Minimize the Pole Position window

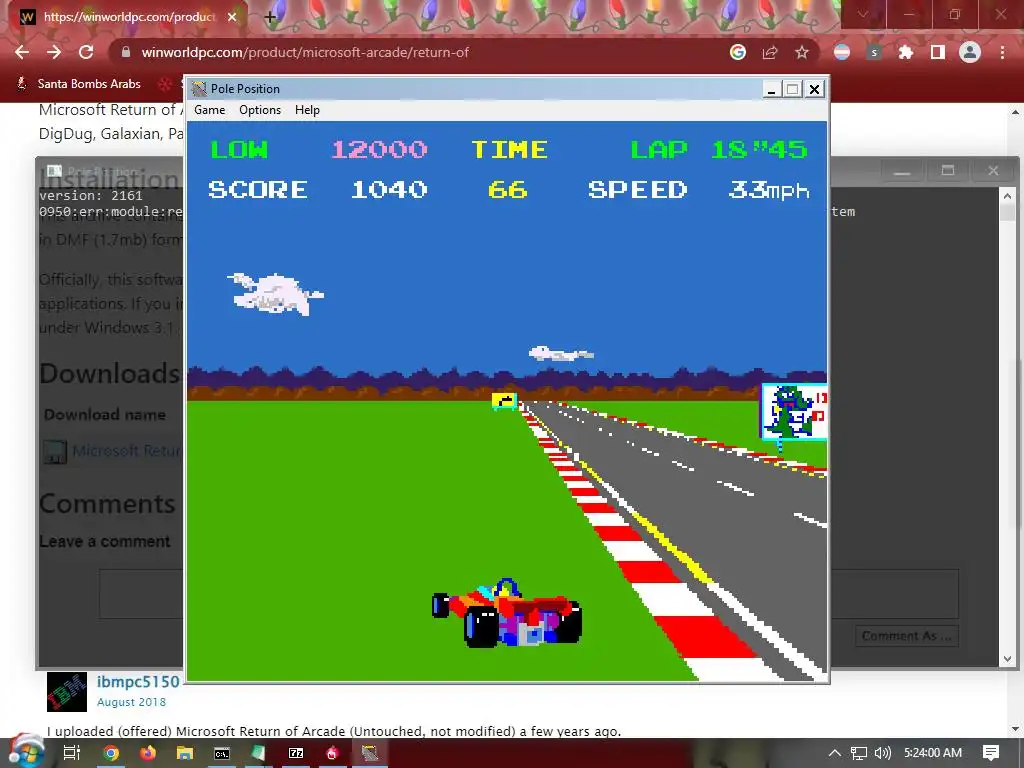point(772,89)
